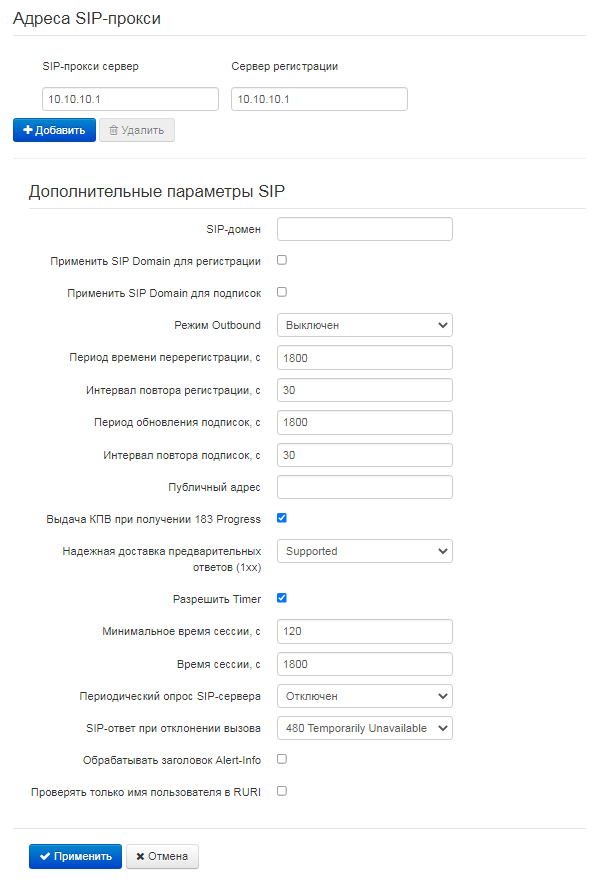604x886 pixels.
Task: Uncheck Выдача КПВ при получении 183 Progress
Action: [282, 518]
